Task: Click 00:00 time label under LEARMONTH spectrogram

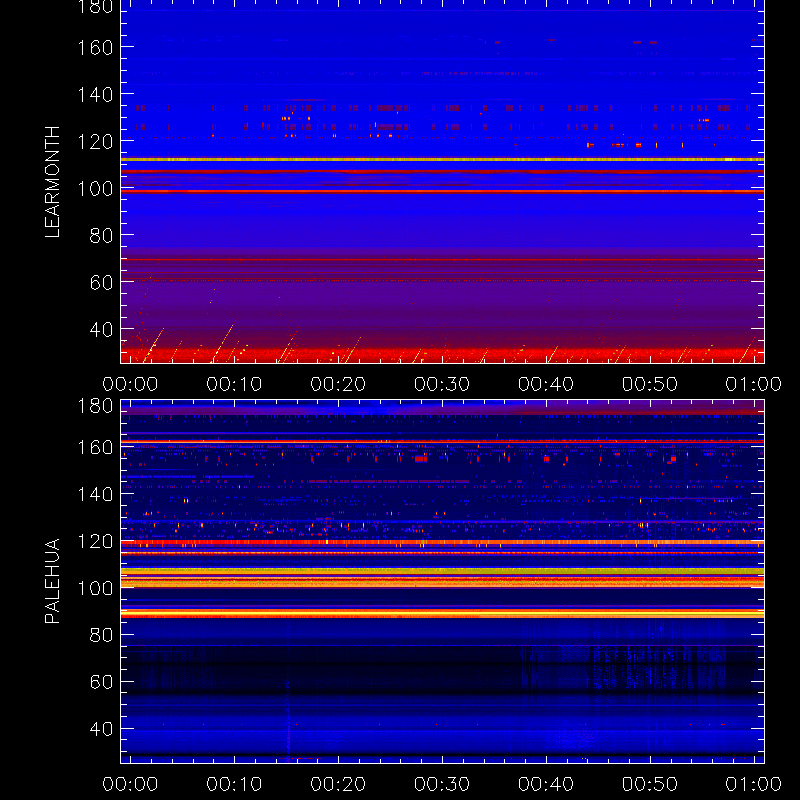Action: (x=130, y=384)
